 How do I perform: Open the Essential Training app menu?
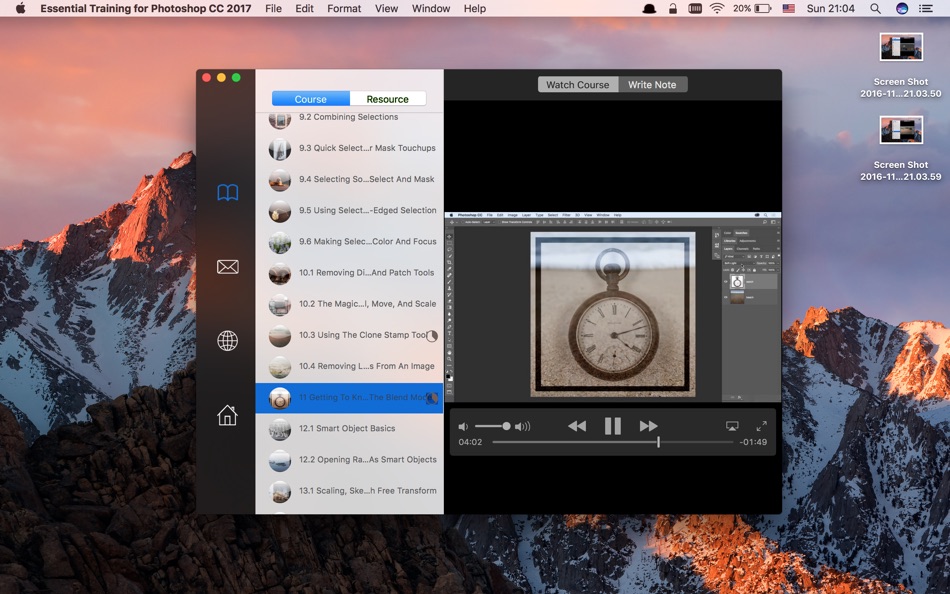[x=146, y=8]
